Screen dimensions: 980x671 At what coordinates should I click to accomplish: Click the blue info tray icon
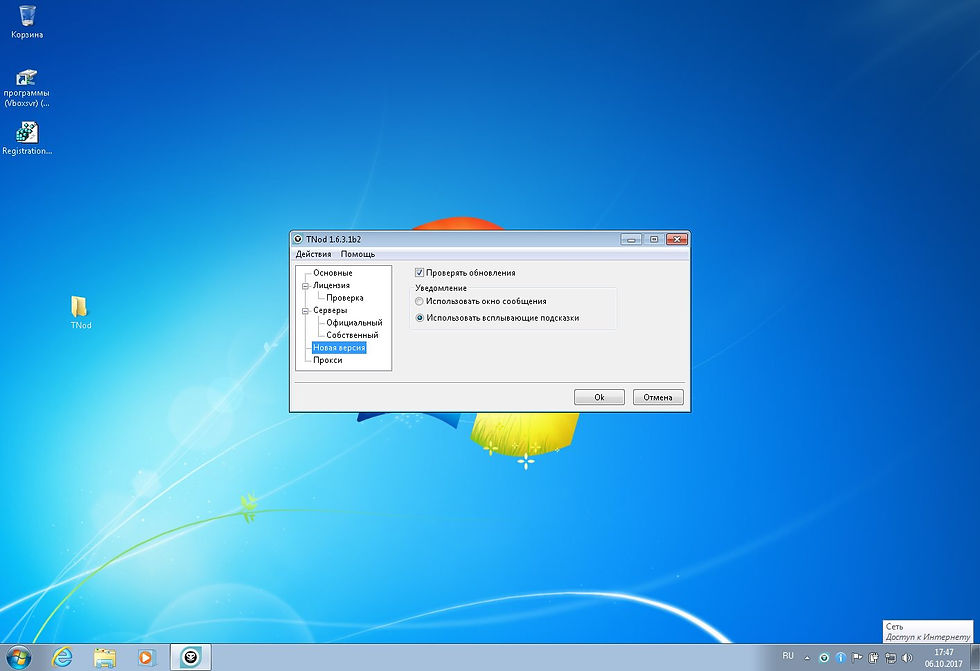tap(841, 658)
